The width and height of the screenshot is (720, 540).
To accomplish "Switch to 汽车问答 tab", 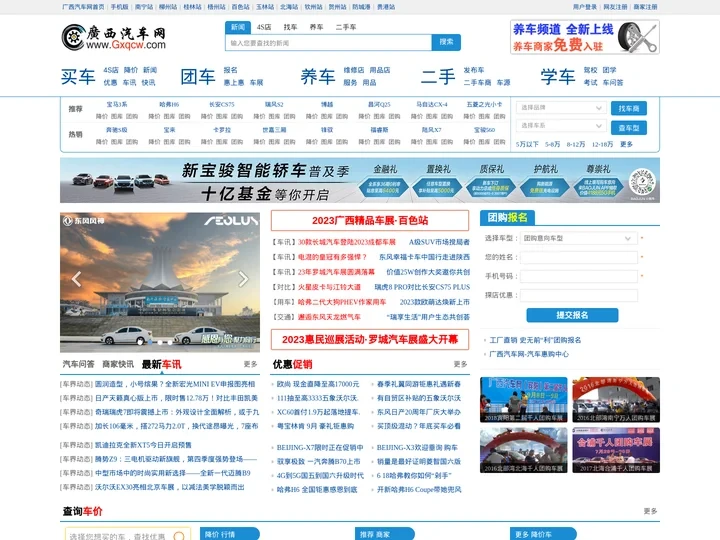I will tap(79, 364).
